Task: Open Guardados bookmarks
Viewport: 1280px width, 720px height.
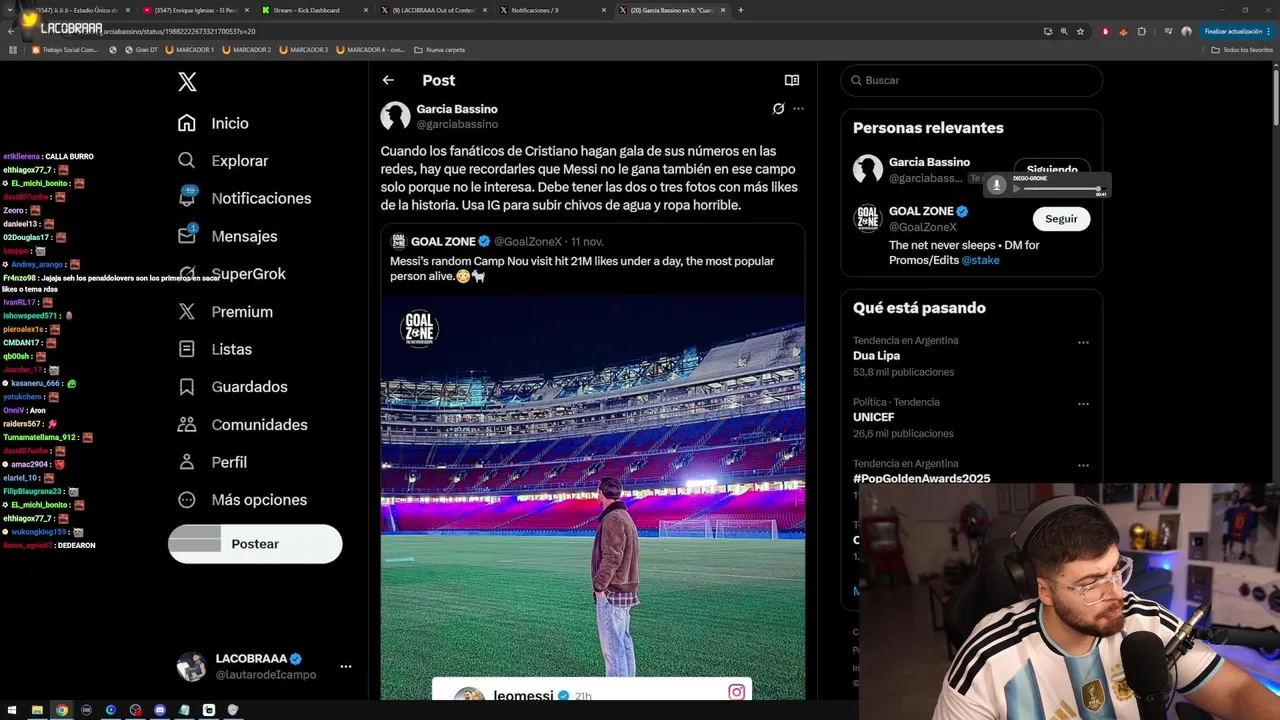Action: 232,387
